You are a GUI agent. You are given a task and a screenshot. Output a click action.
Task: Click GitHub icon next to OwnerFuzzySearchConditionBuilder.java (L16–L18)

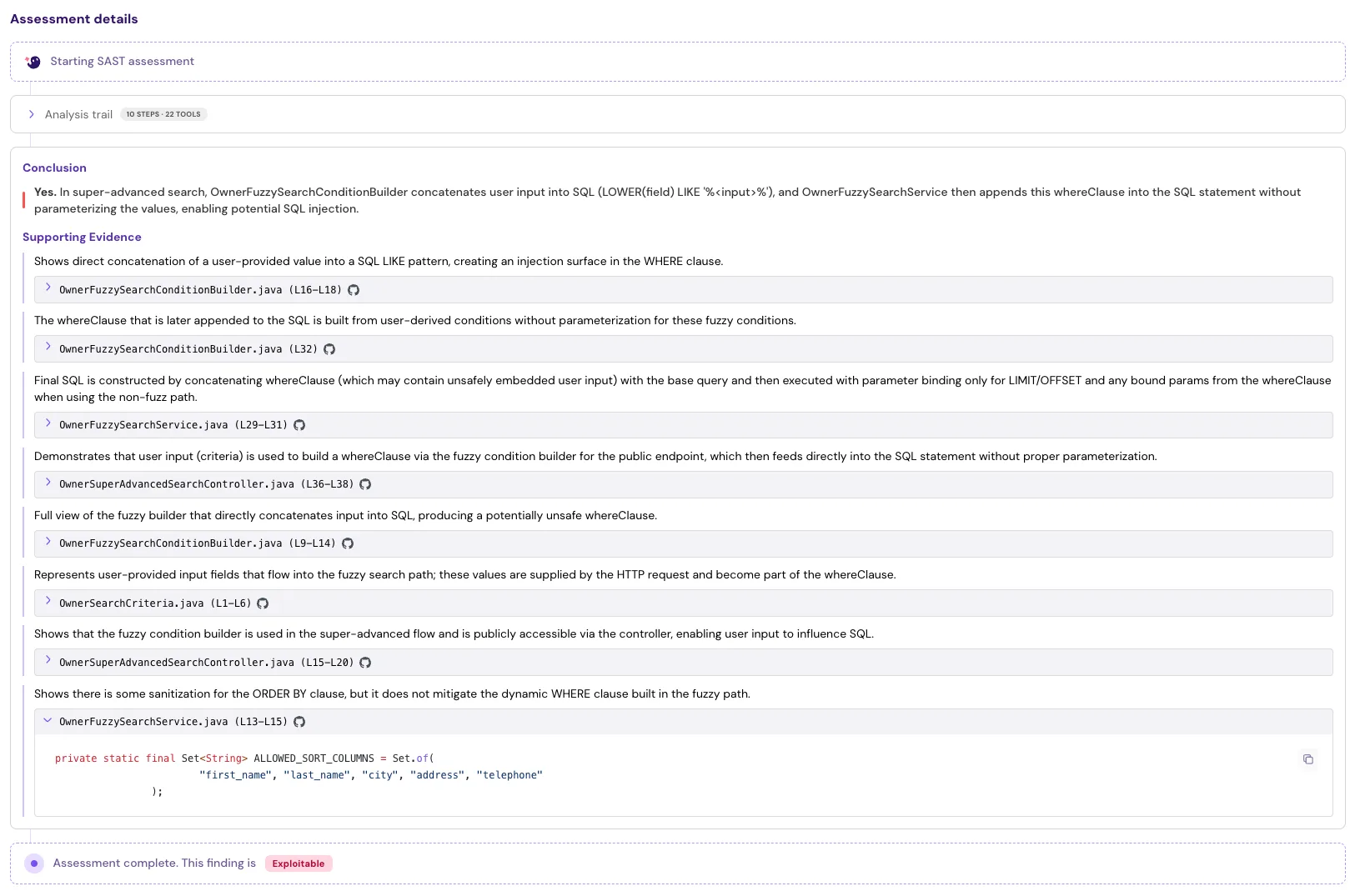354,290
